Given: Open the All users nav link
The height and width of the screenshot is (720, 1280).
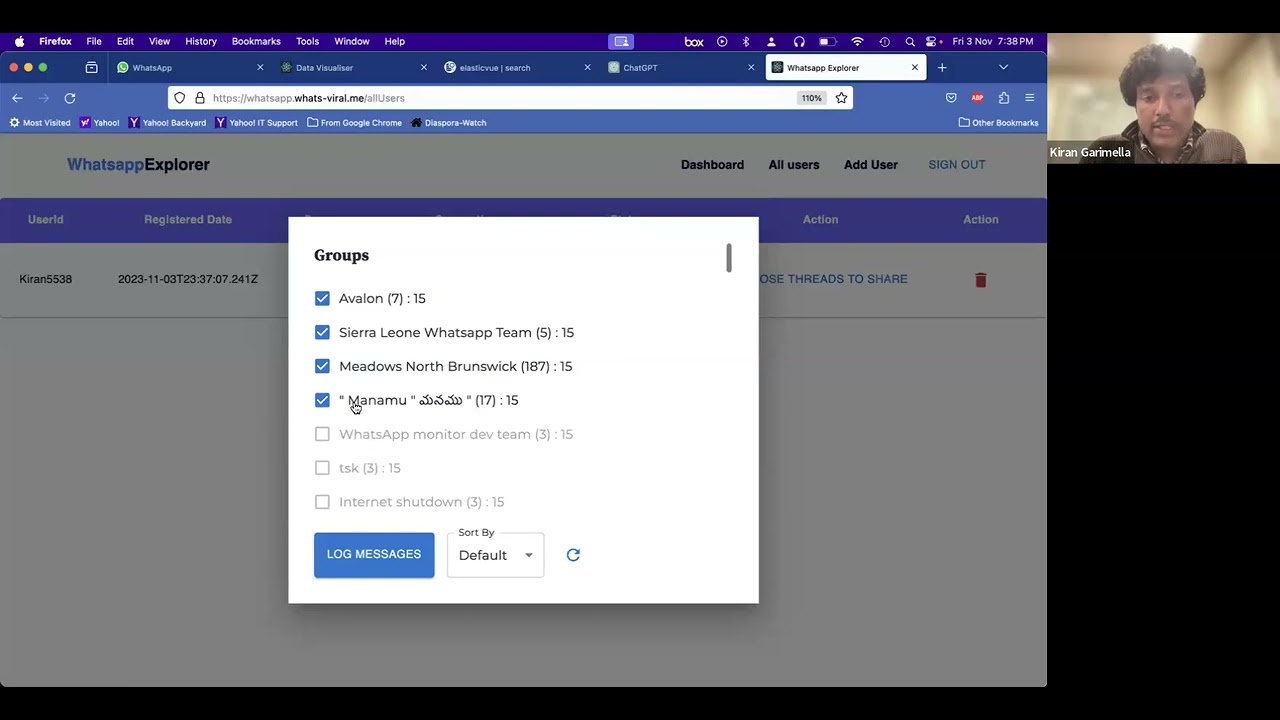Looking at the screenshot, I should (x=794, y=165).
